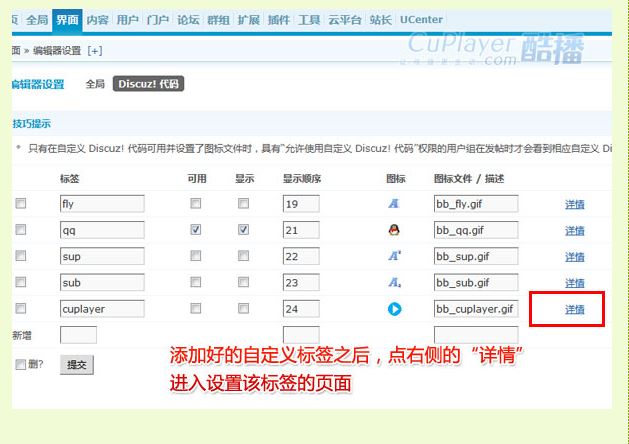Click the [+] next to 编辑器设置
The width and height of the screenshot is (629, 444).
pyautogui.click(x=95, y=51)
